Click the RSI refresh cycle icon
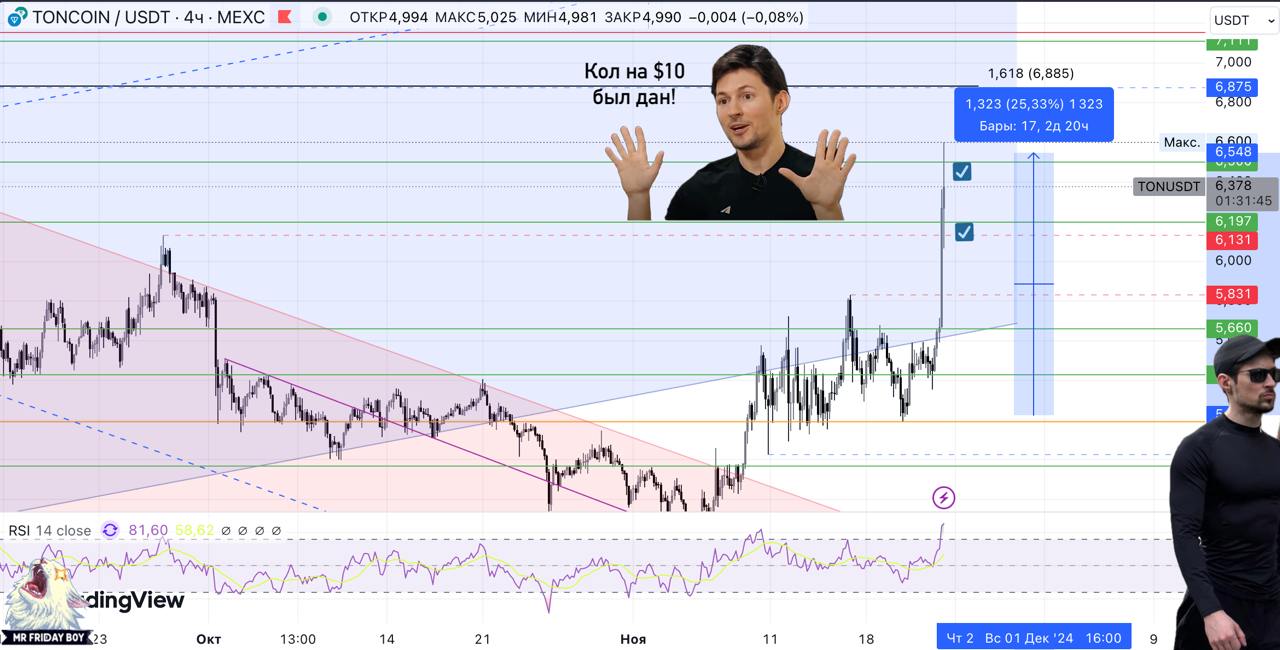This screenshot has height=650, width=1280. point(110,530)
